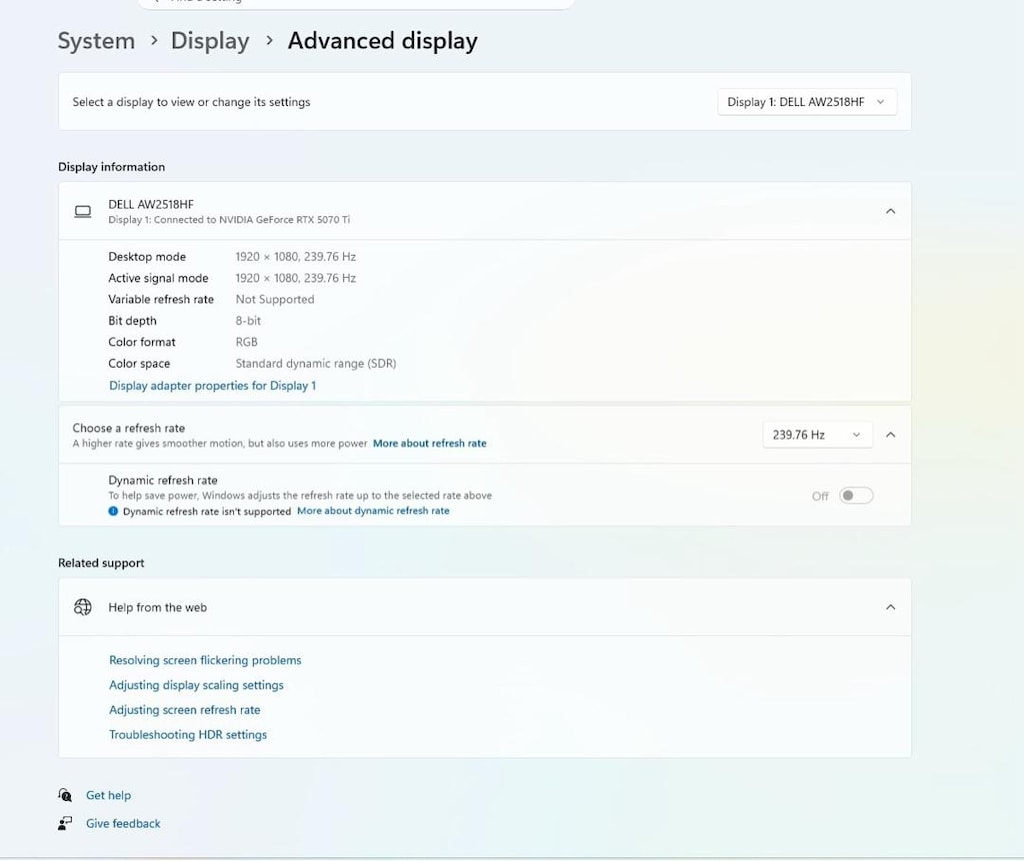Click the monitor icon beside DELL AW2518HF
Image resolution: width=1024 pixels, height=861 pixels.
click(x=83, y=212)
